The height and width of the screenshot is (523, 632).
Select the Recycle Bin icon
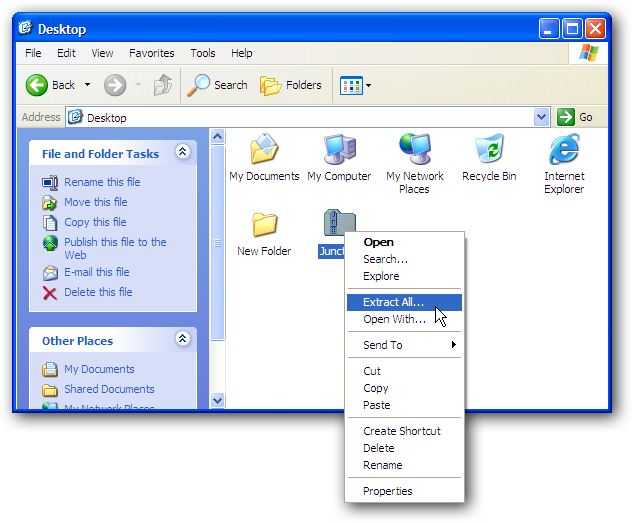pyautogui.click(x=489, y=158)
